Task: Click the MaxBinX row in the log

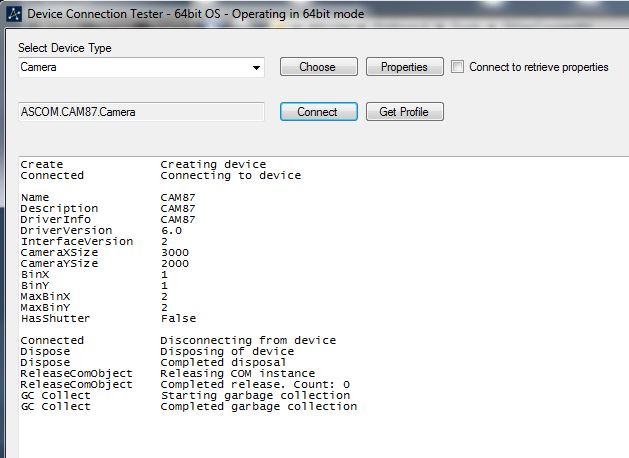Action: (x=94, y=297)
